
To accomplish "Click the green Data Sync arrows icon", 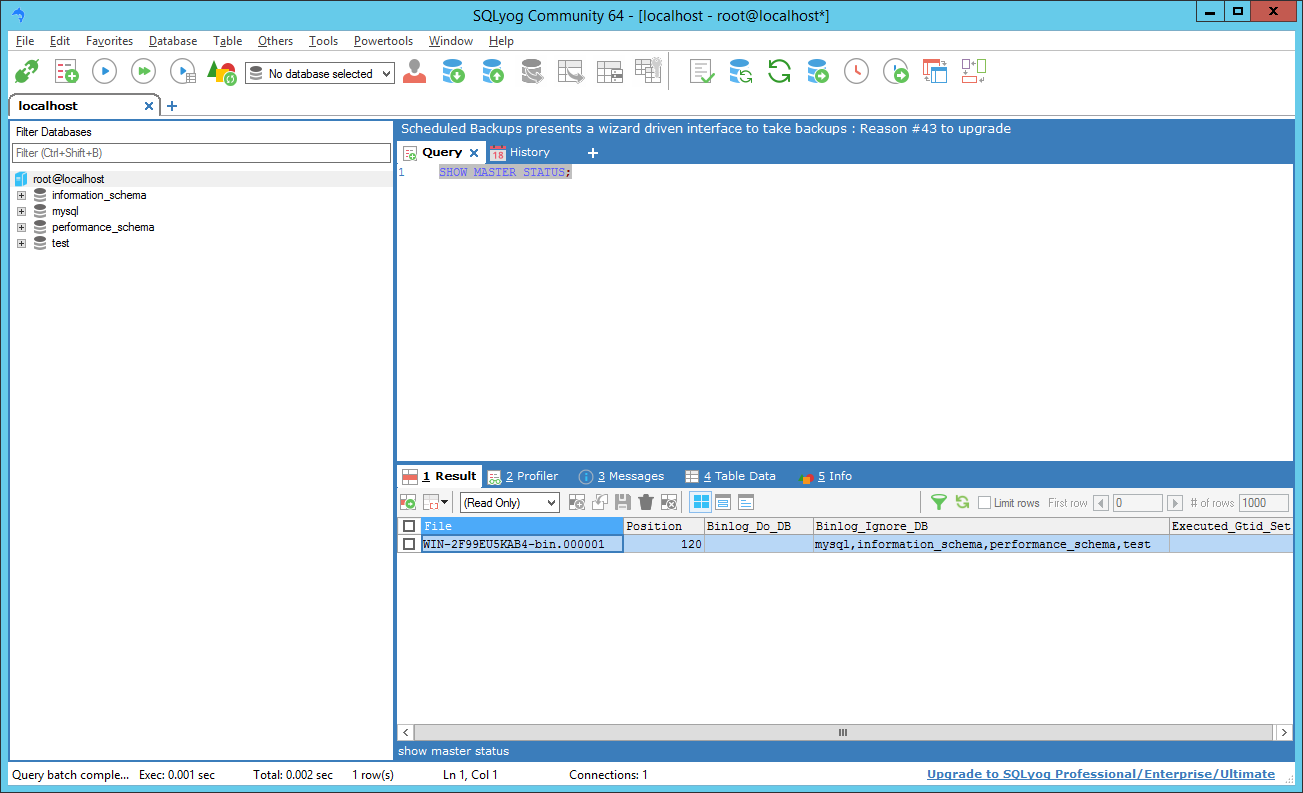I will (x=780, y=72).
